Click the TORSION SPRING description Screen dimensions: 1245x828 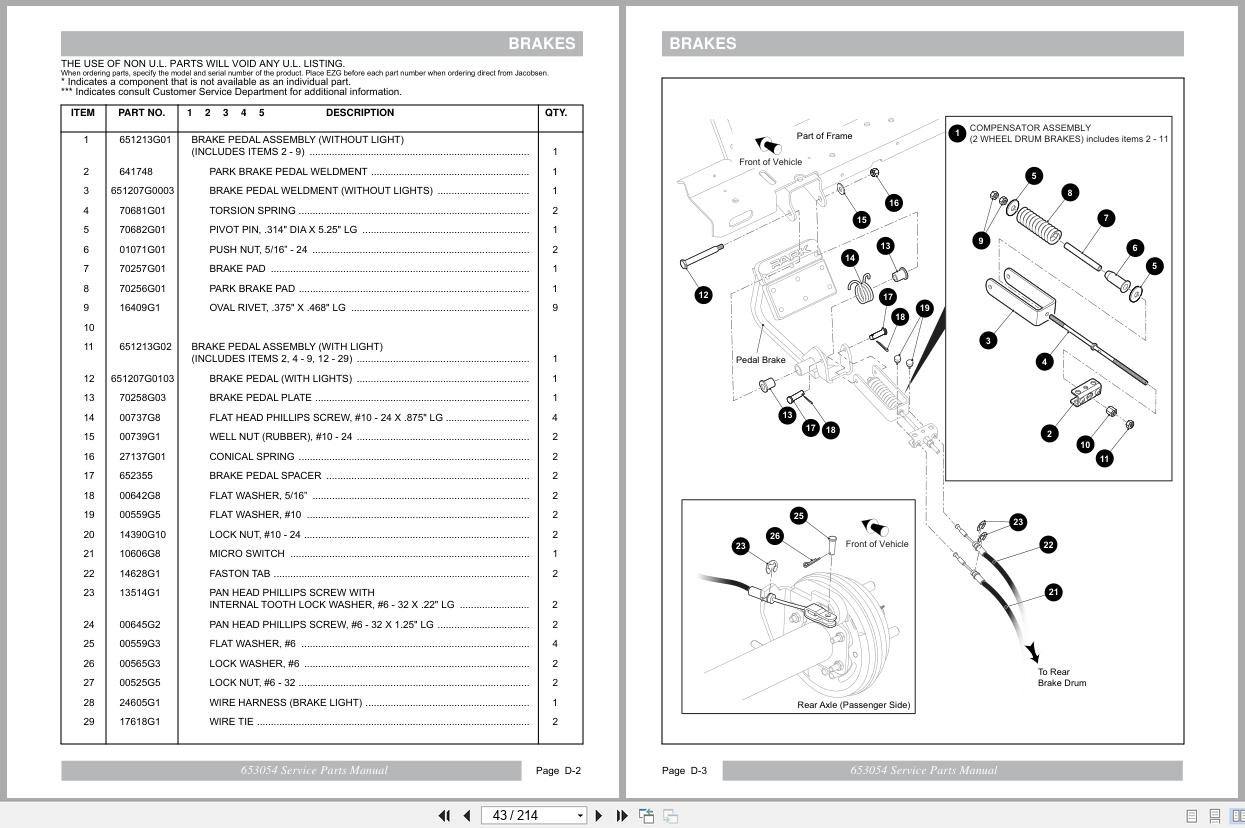pos(252,211)
